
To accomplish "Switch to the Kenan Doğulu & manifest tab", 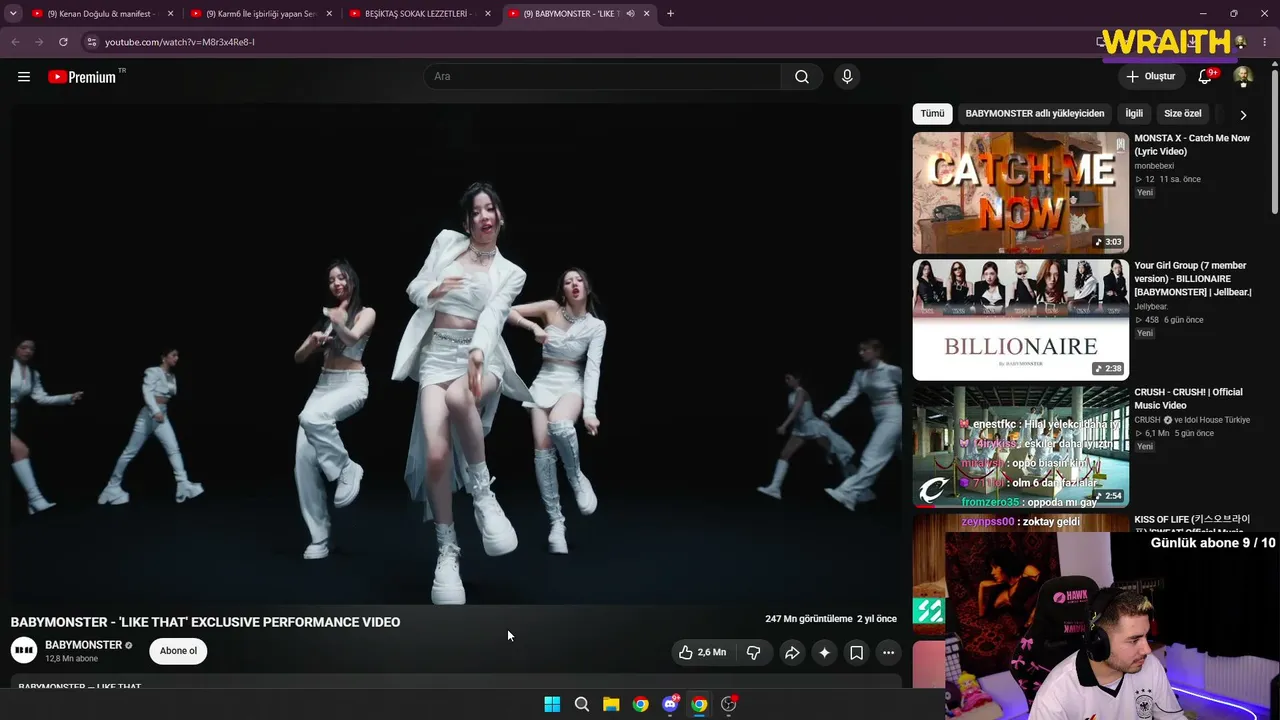I will 100,14.
